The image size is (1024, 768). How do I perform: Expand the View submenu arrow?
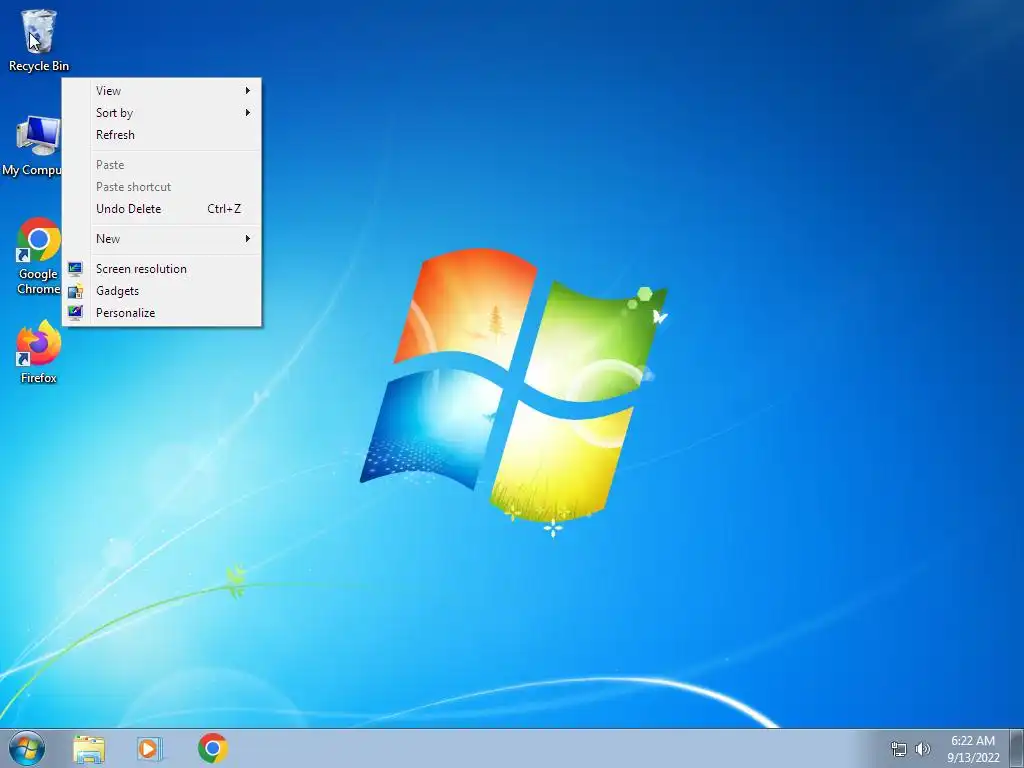pyautogui.click(x=248, y=91)
